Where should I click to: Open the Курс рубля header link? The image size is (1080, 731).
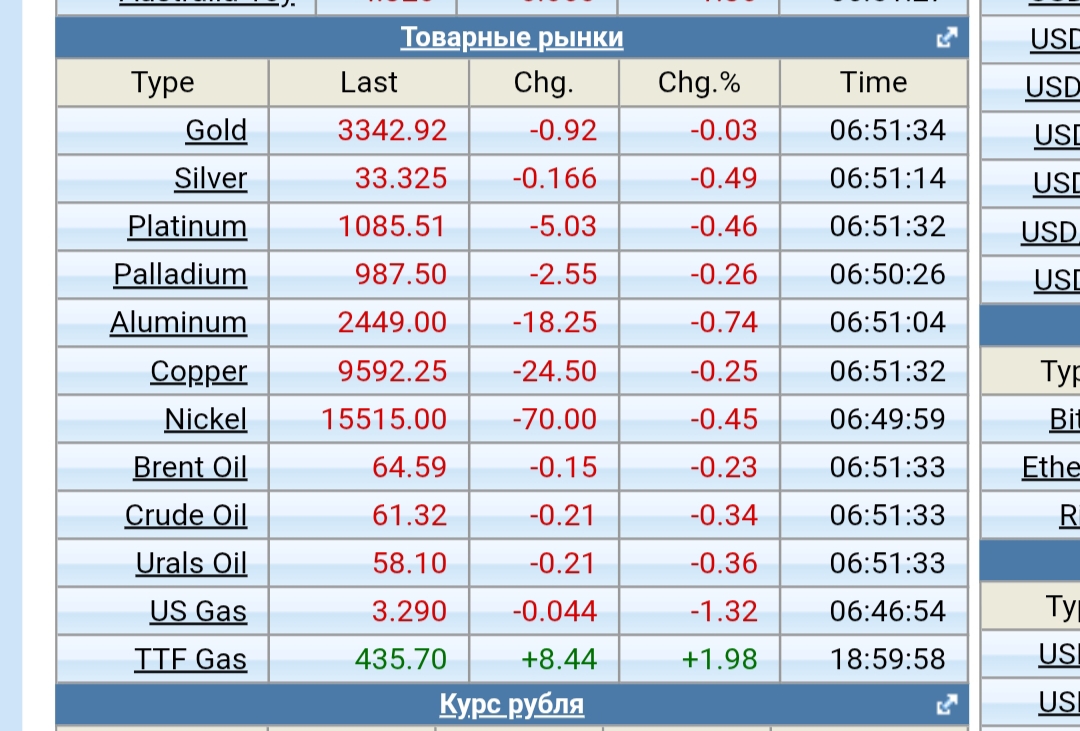[512, 705]
